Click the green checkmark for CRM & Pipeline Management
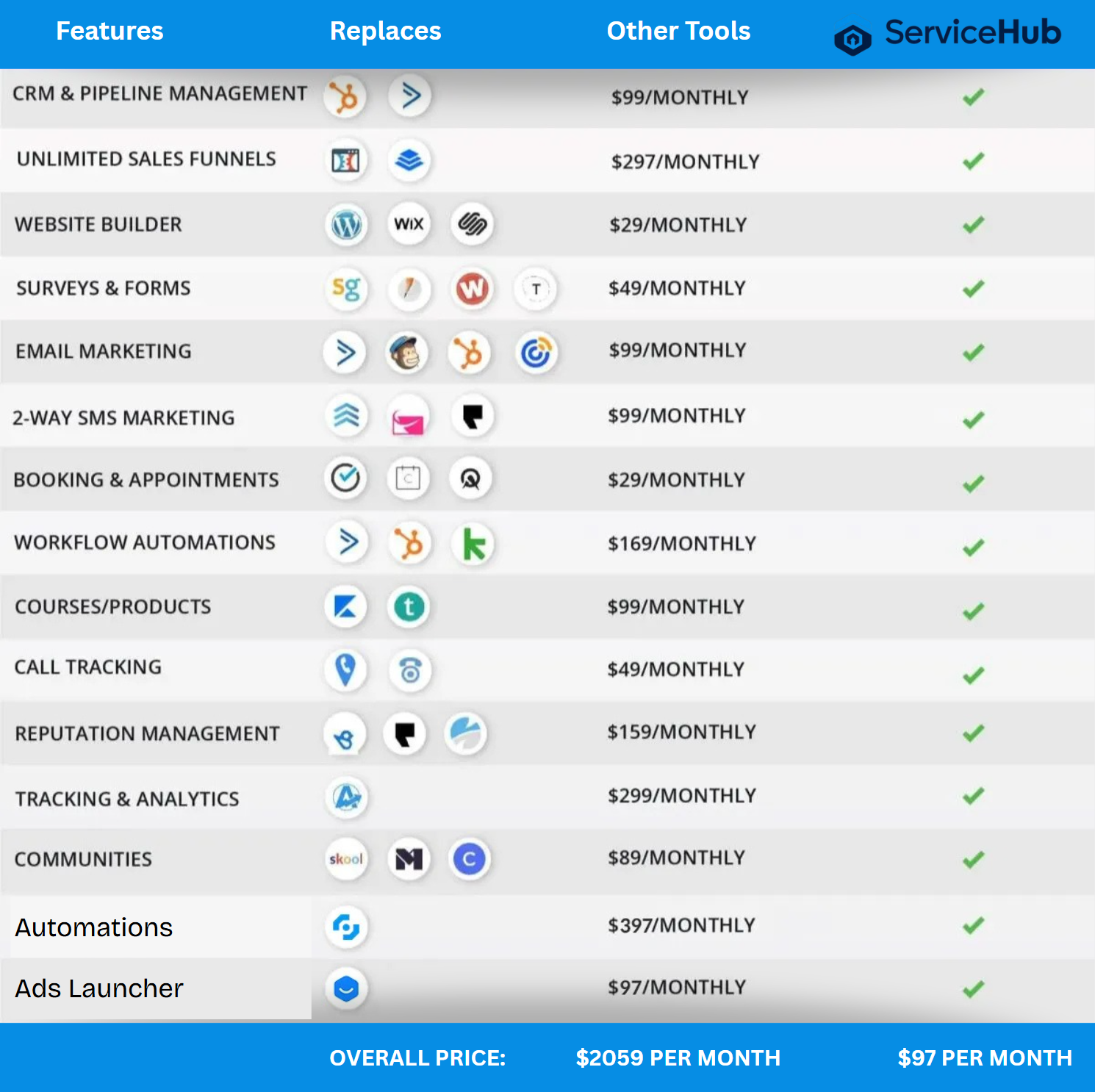This screenshot has height=1092, width=1095. (x=973, y=97)
